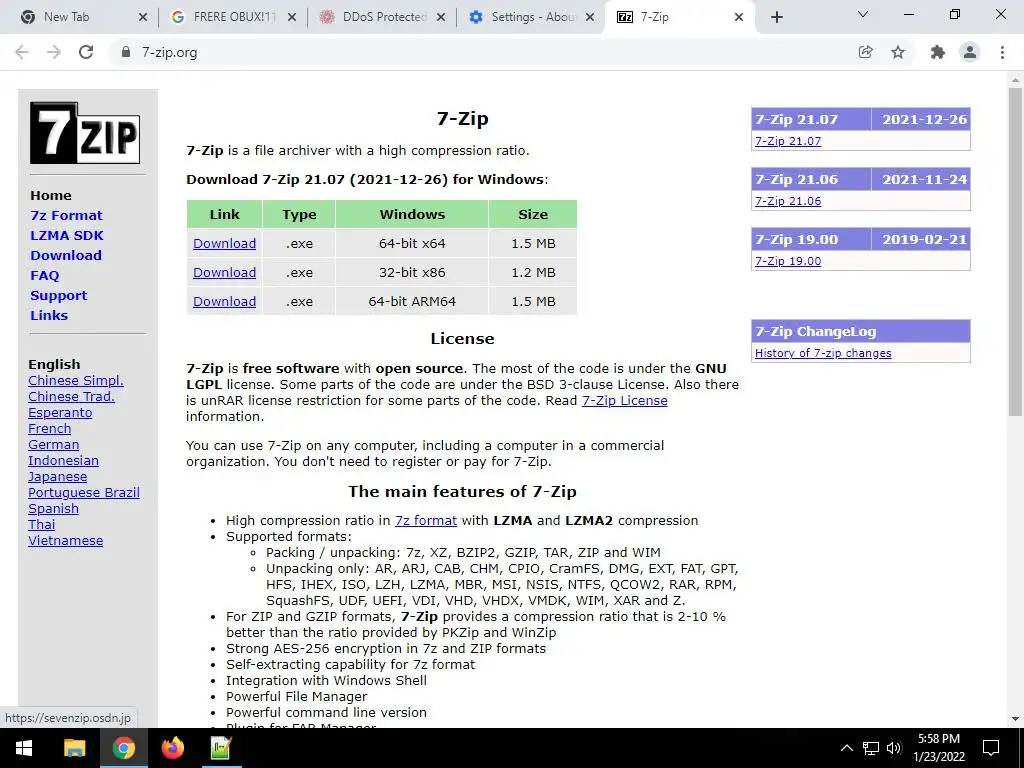Open the Chrome profile avatar
The width and height of the screenshot is (1024, 768).
pos(970,52)
